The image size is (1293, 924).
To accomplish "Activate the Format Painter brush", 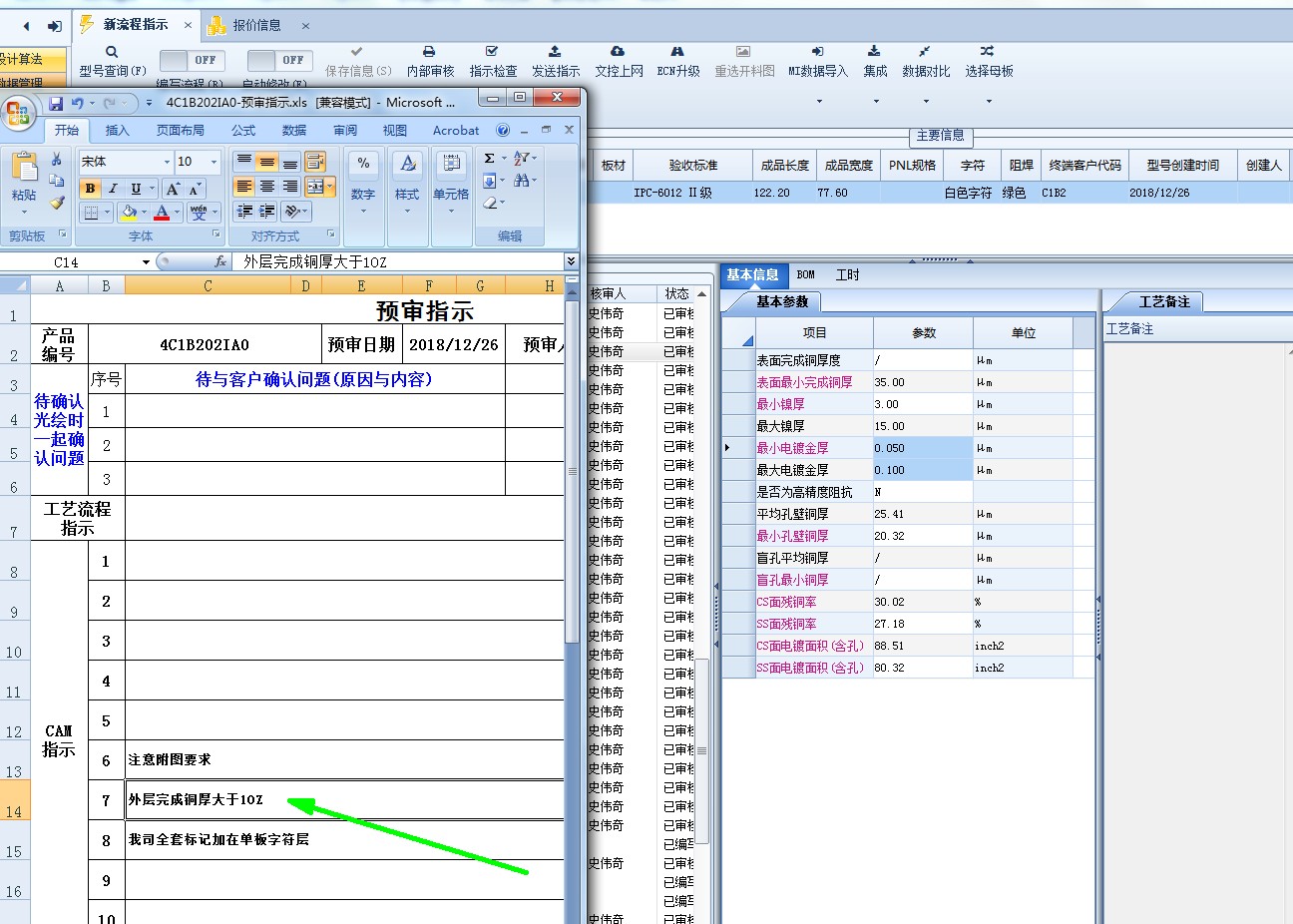I will point(57,203).
